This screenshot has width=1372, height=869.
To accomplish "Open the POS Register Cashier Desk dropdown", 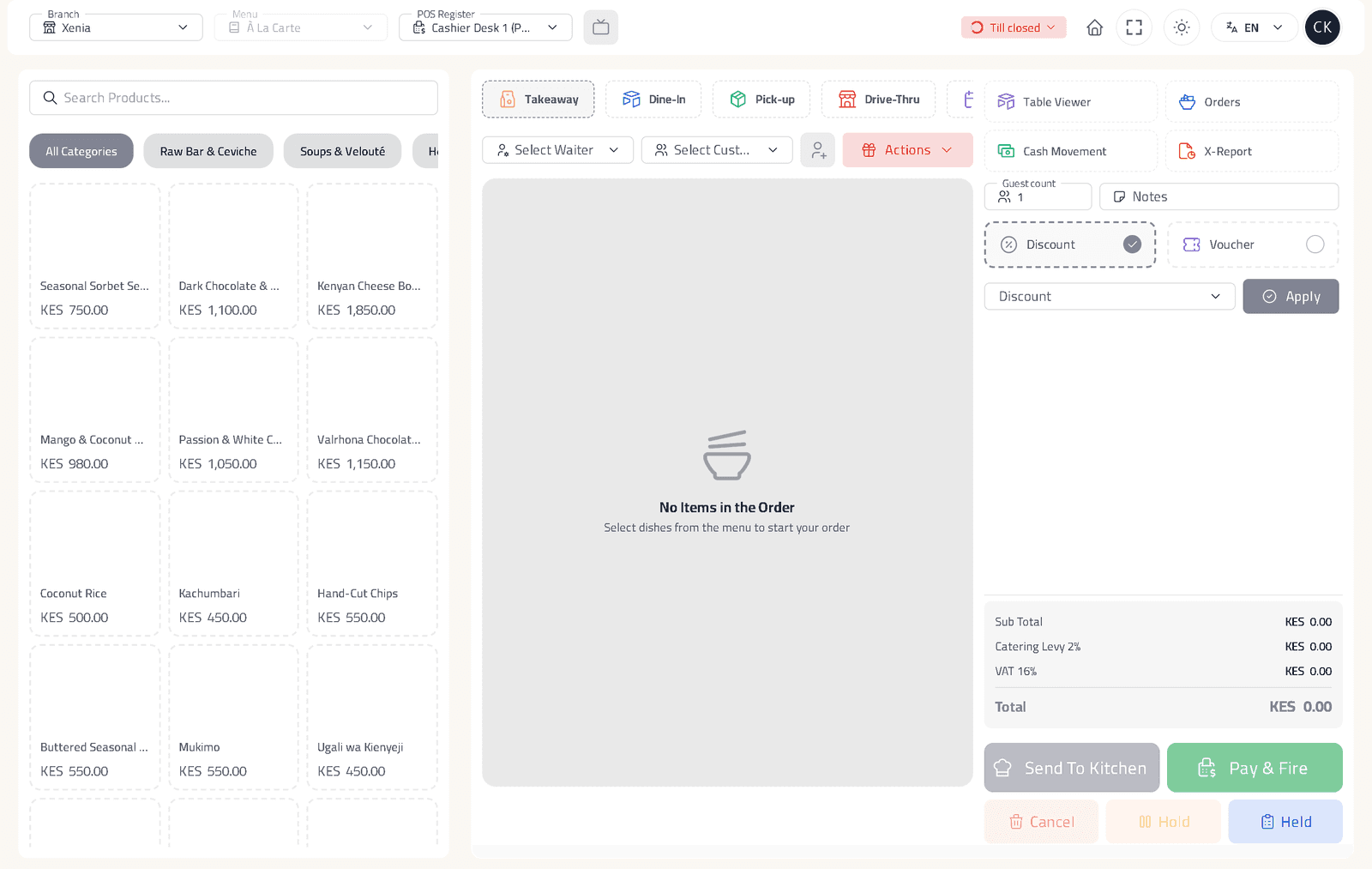I will [485, 27].
